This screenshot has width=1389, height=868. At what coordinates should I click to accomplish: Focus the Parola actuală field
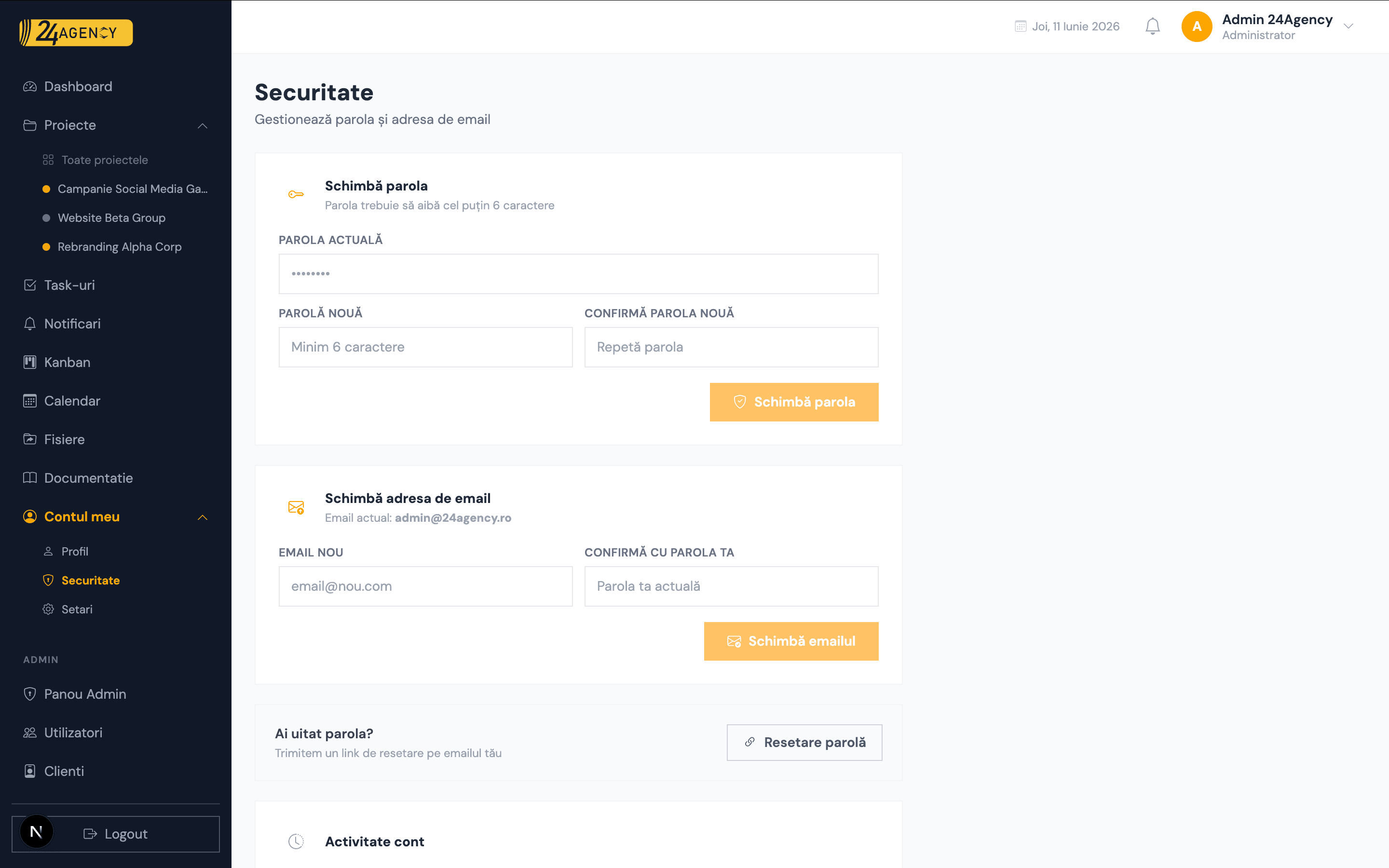tap(579, 274)
